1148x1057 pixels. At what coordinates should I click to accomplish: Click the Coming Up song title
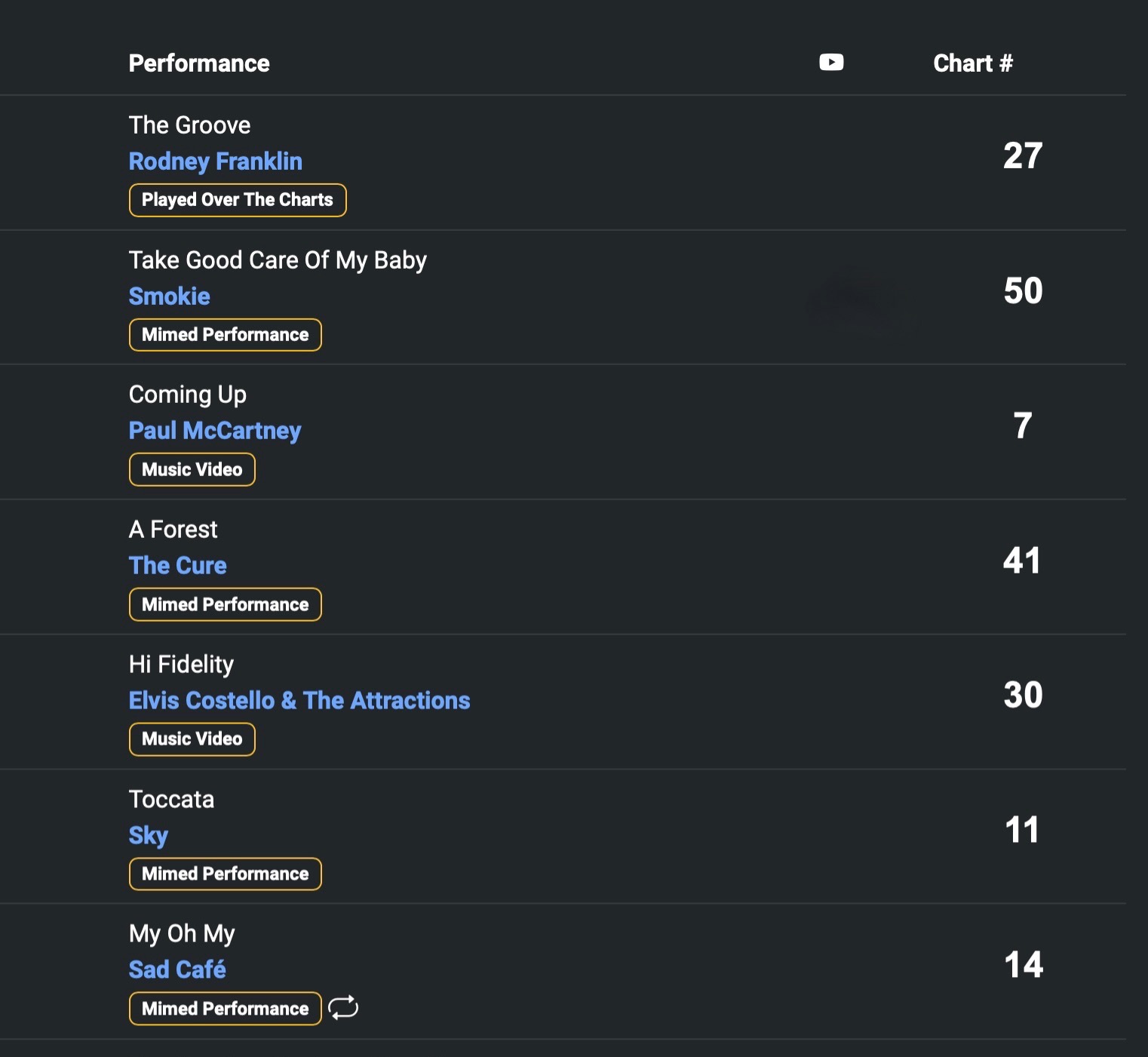pyautogui.click(x=187, y=395)
